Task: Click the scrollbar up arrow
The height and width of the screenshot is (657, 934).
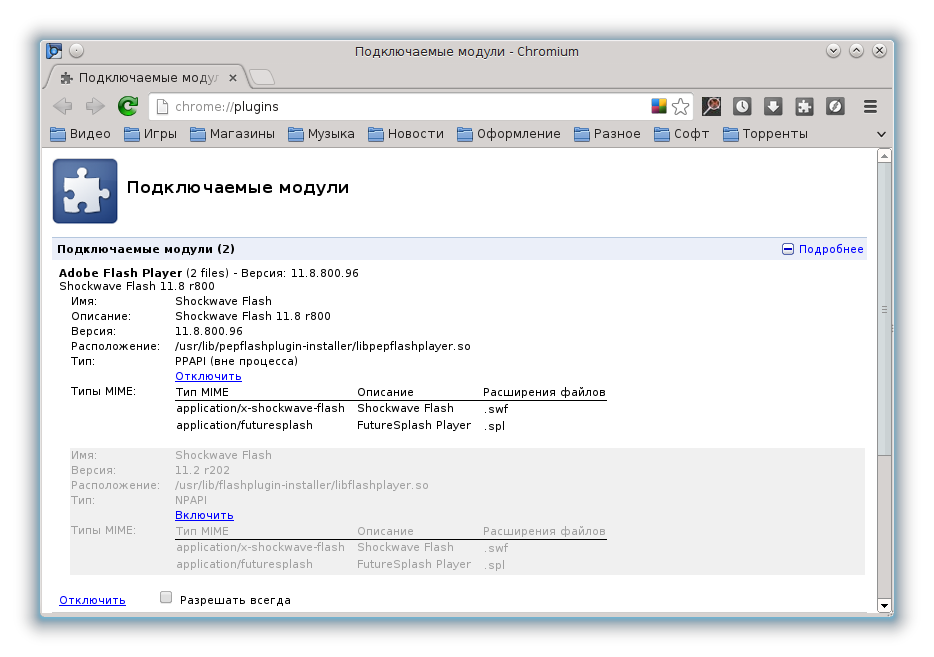Action: pyautogui.click(x=885, y=156)
